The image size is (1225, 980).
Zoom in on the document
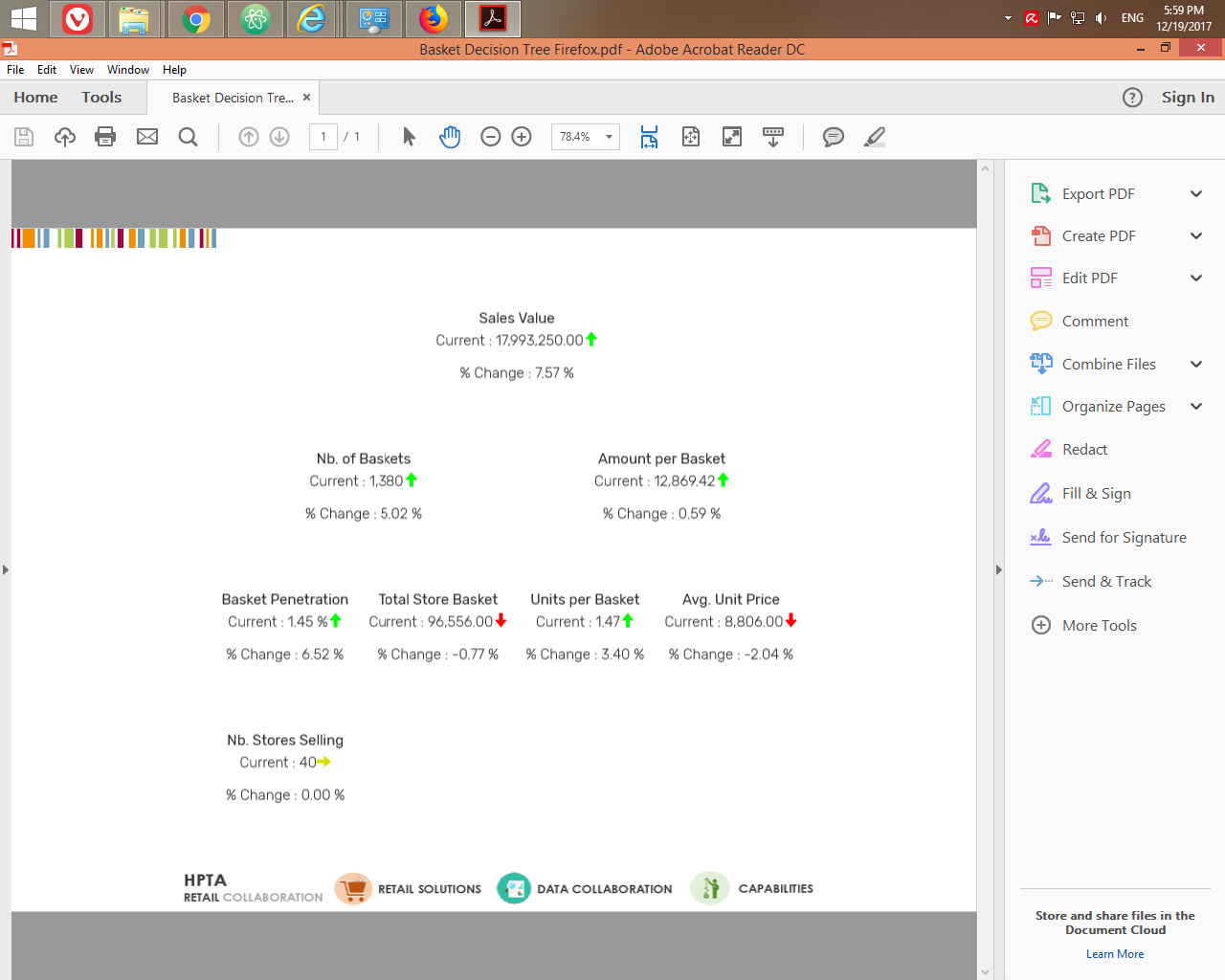(521, 136)
